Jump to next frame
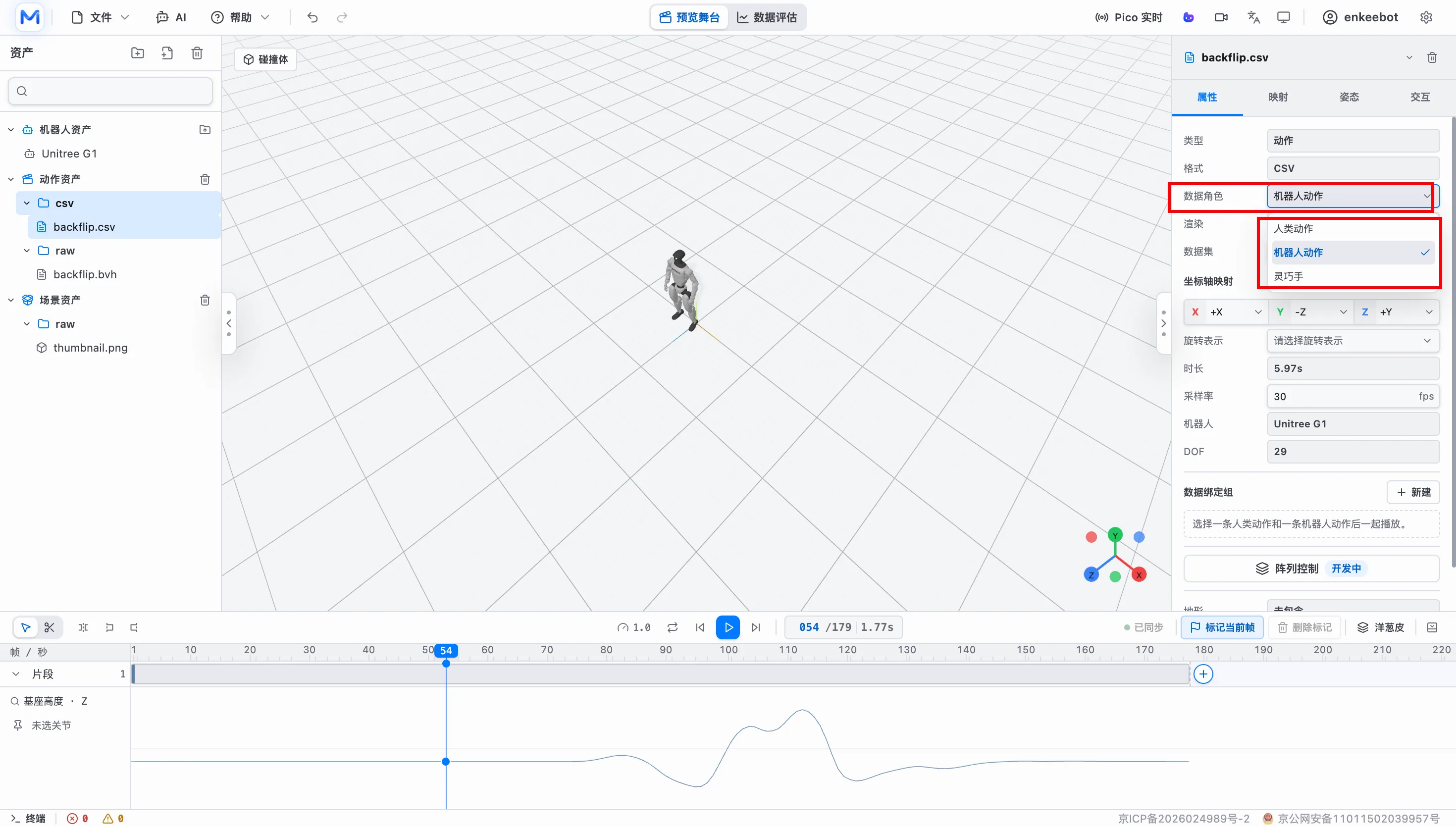The height and width of the screenshot is (827, 1456). pyautogui.click(x=756, y=627)
